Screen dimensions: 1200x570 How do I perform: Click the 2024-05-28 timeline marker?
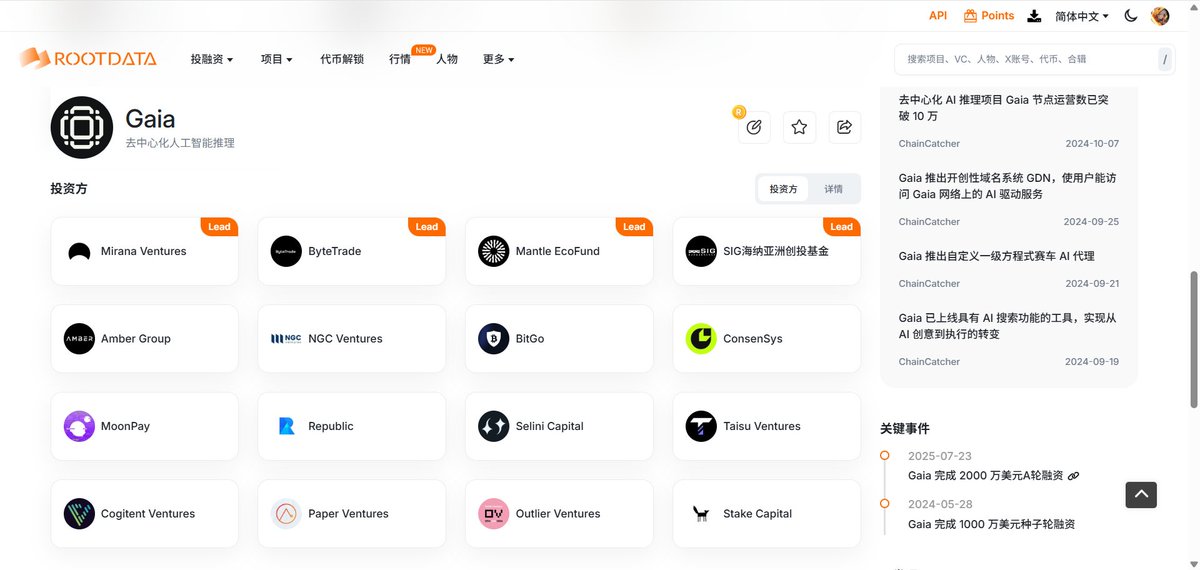click(885, 504)
